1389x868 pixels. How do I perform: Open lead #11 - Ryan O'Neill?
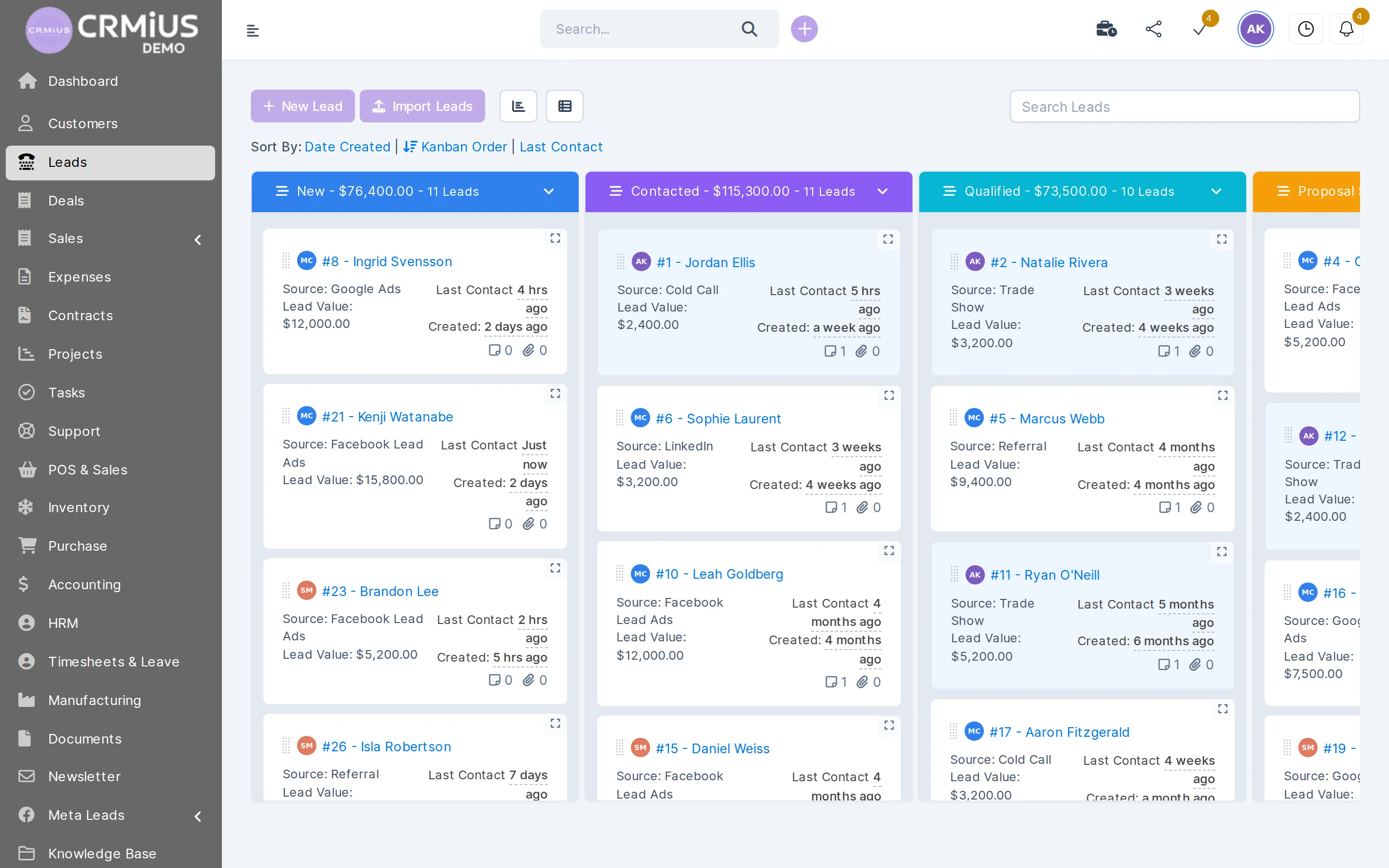click(x=1045, y=575)
